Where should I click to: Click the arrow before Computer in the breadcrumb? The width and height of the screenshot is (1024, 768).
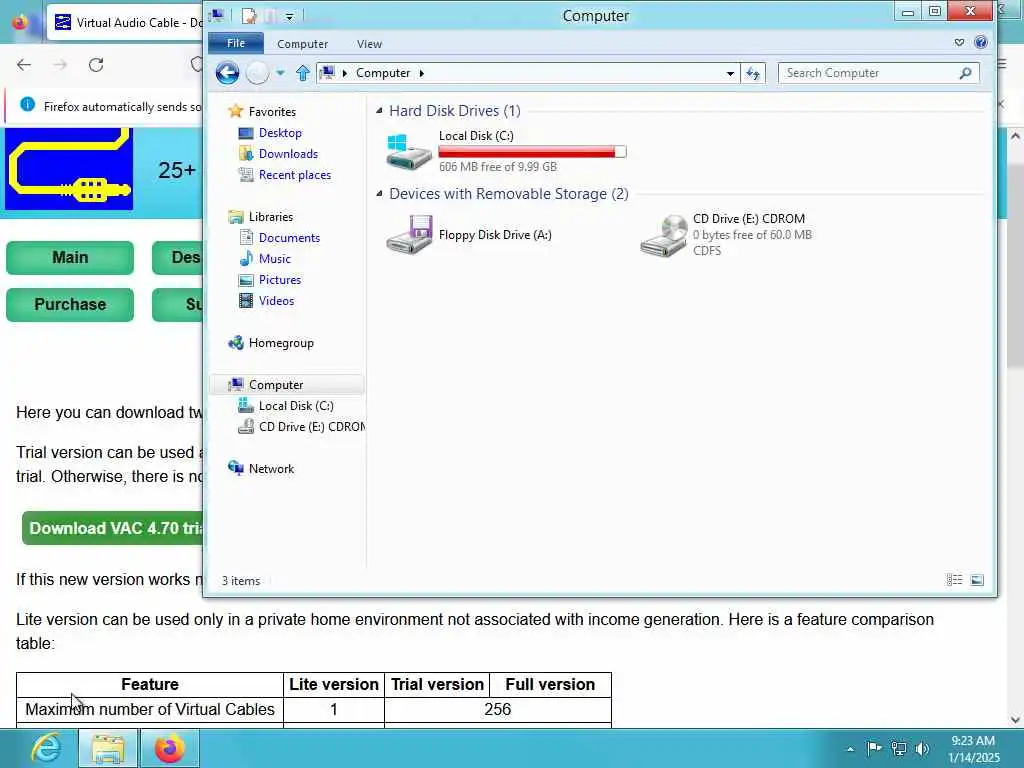(345, 73)
